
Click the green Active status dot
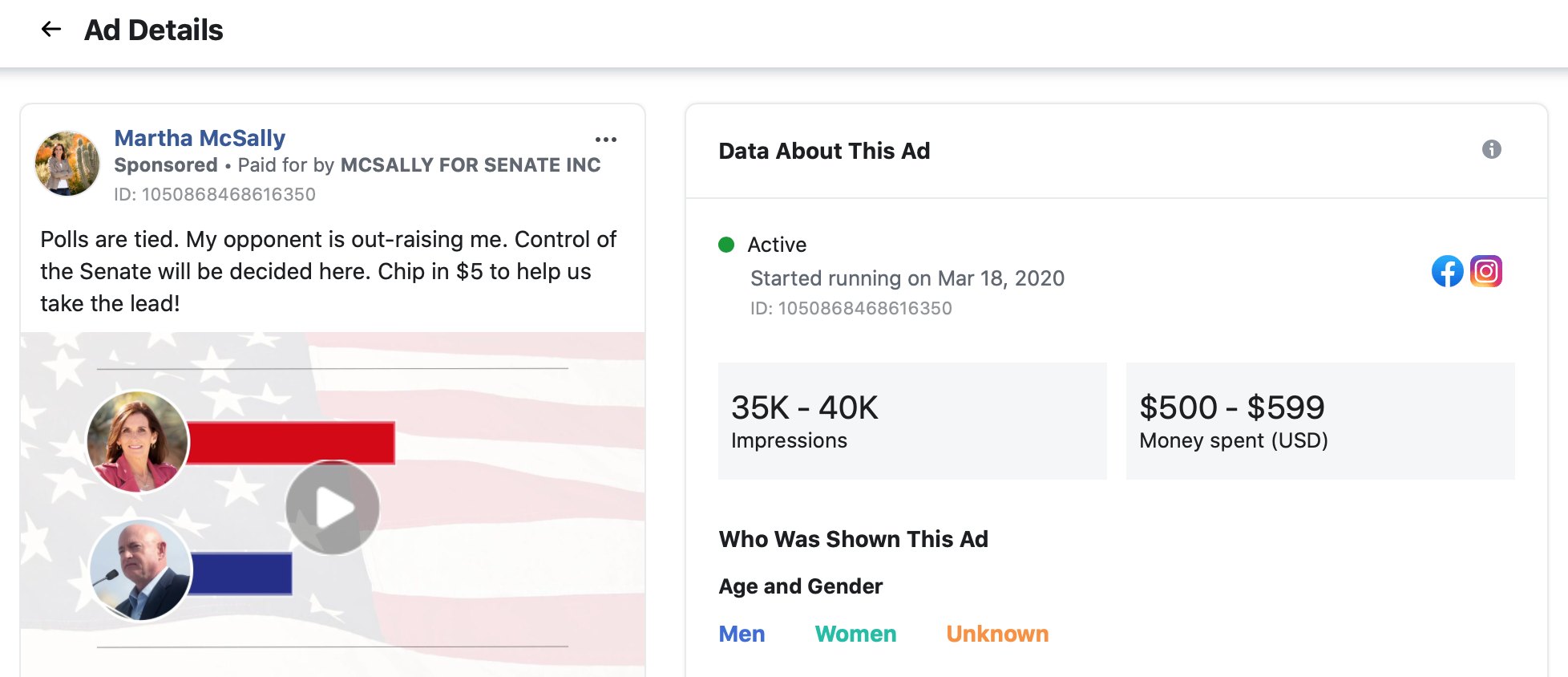[x=726, y=245]
